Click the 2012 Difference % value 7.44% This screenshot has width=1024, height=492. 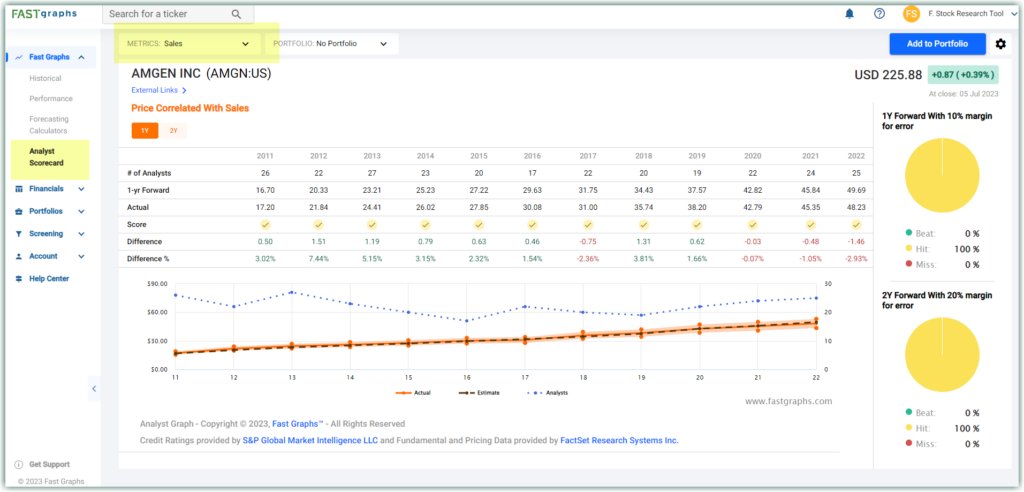point(318,259)
